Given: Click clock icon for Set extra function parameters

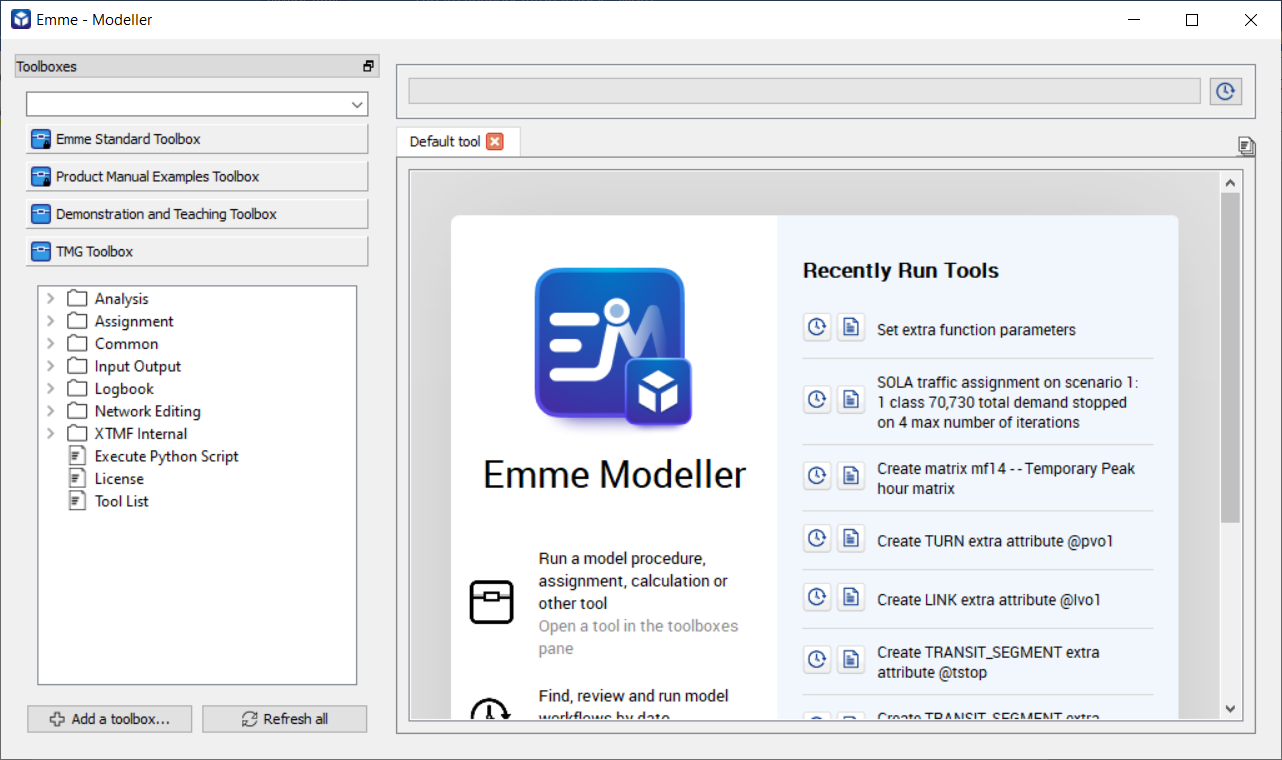Looking at the screenshot, I should coord(817,327).
